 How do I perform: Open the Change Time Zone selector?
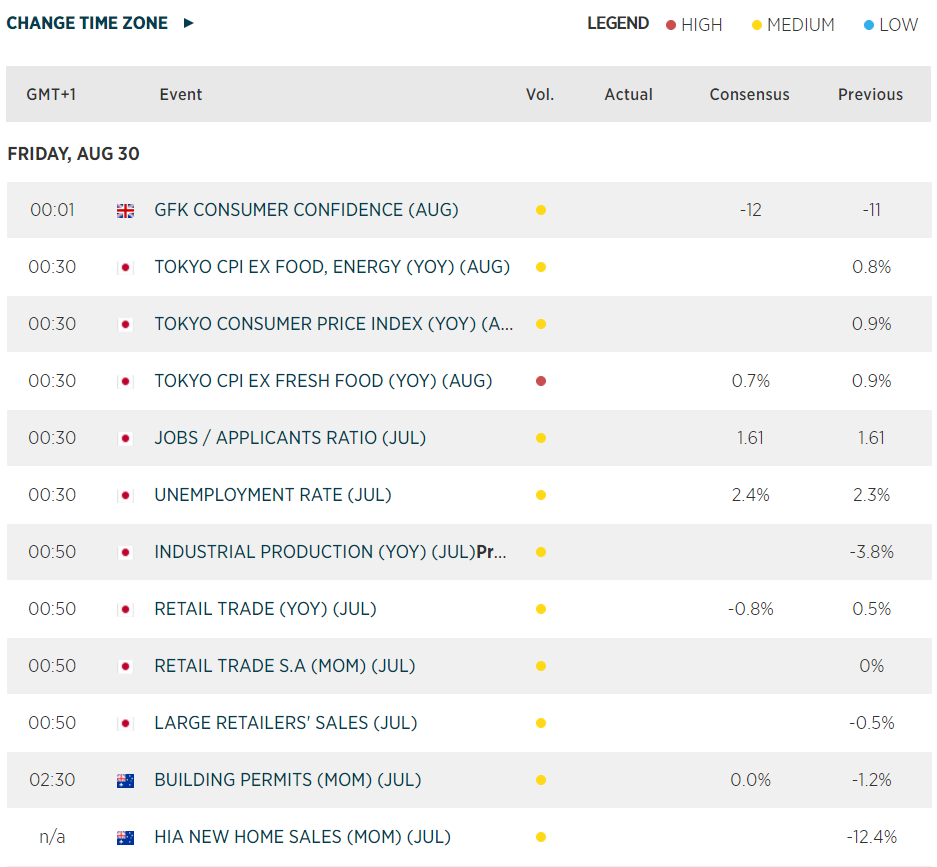click(x=87, y=23)
